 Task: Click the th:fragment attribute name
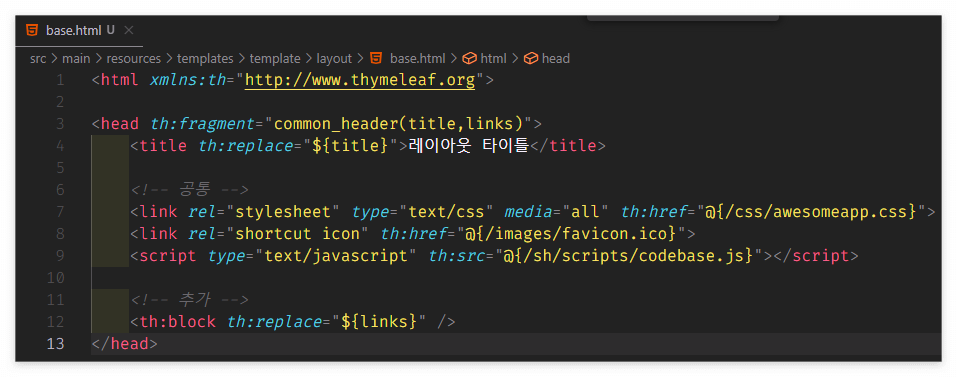coord(202,124)
